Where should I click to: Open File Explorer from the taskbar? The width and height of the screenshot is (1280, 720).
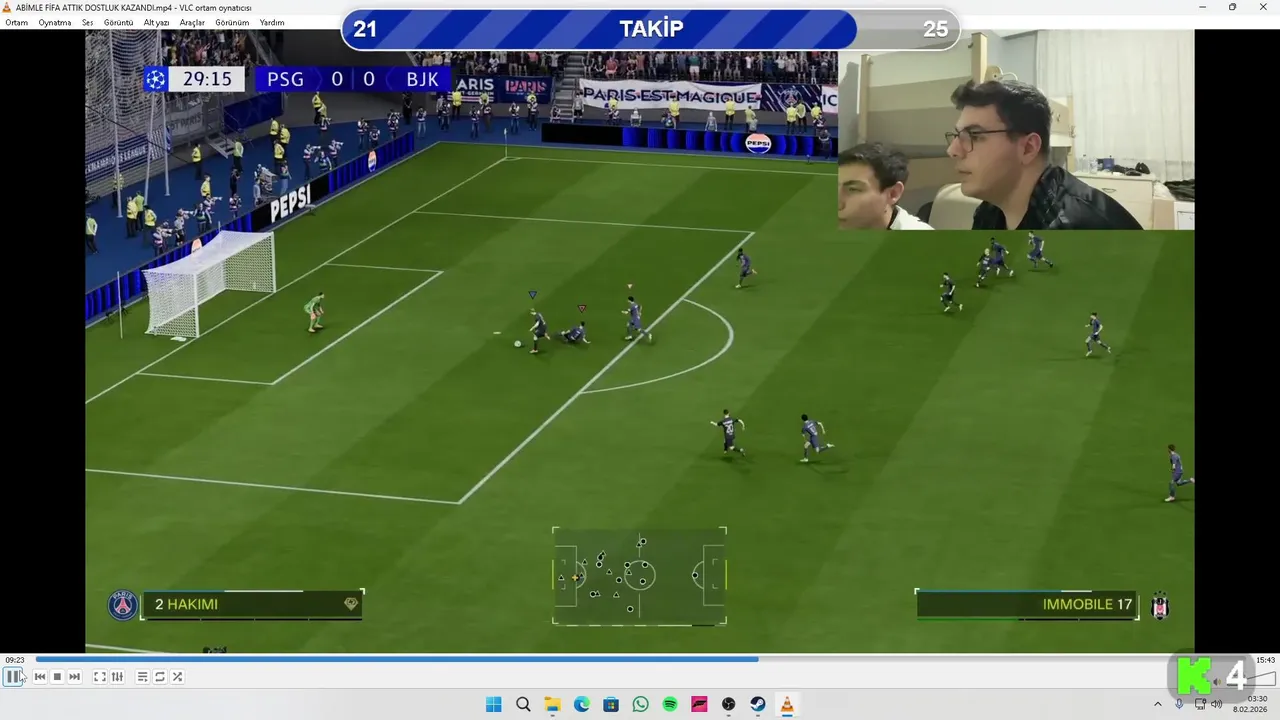[552, 705]
